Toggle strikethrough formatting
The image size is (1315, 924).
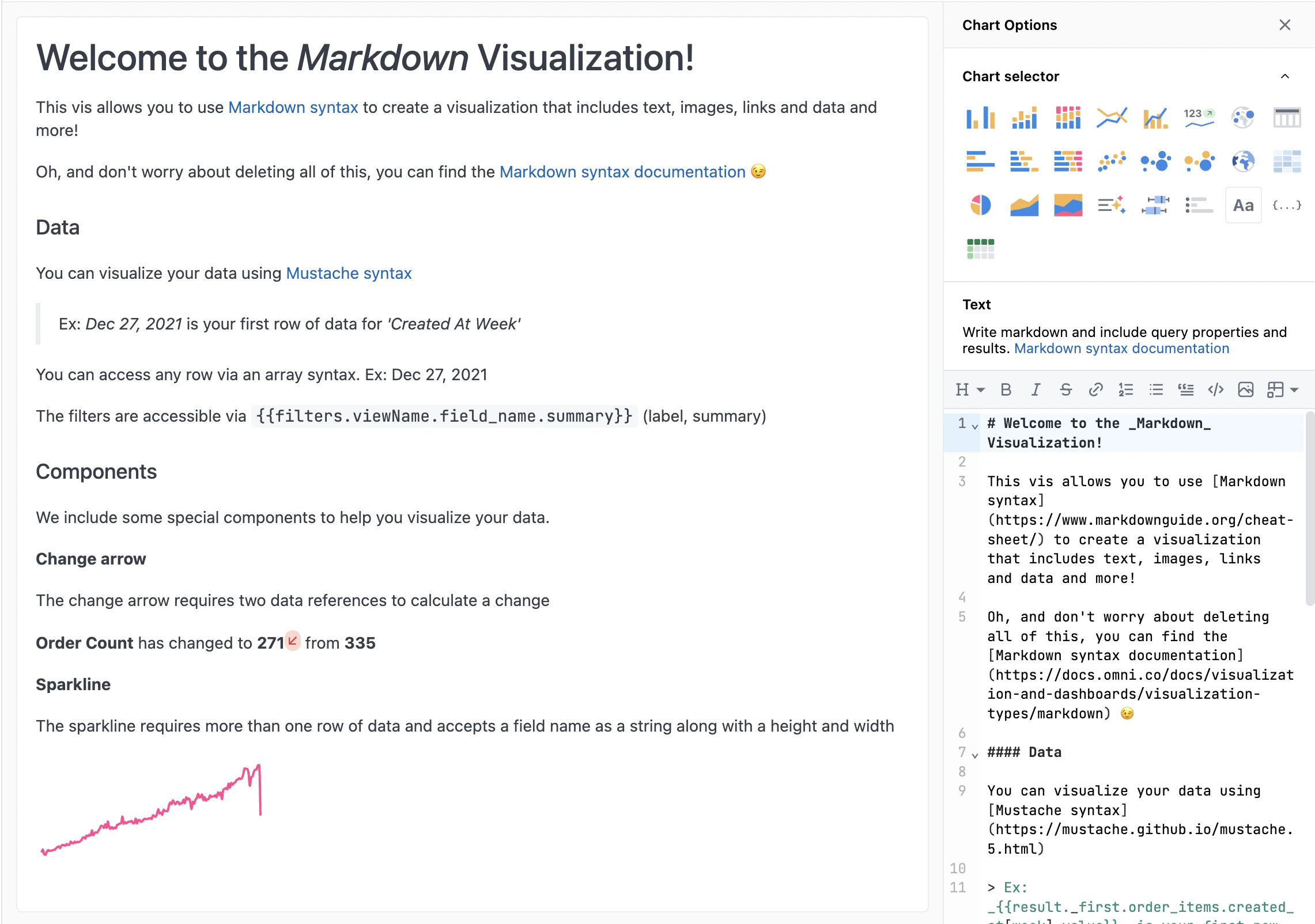pos(1066,389)
